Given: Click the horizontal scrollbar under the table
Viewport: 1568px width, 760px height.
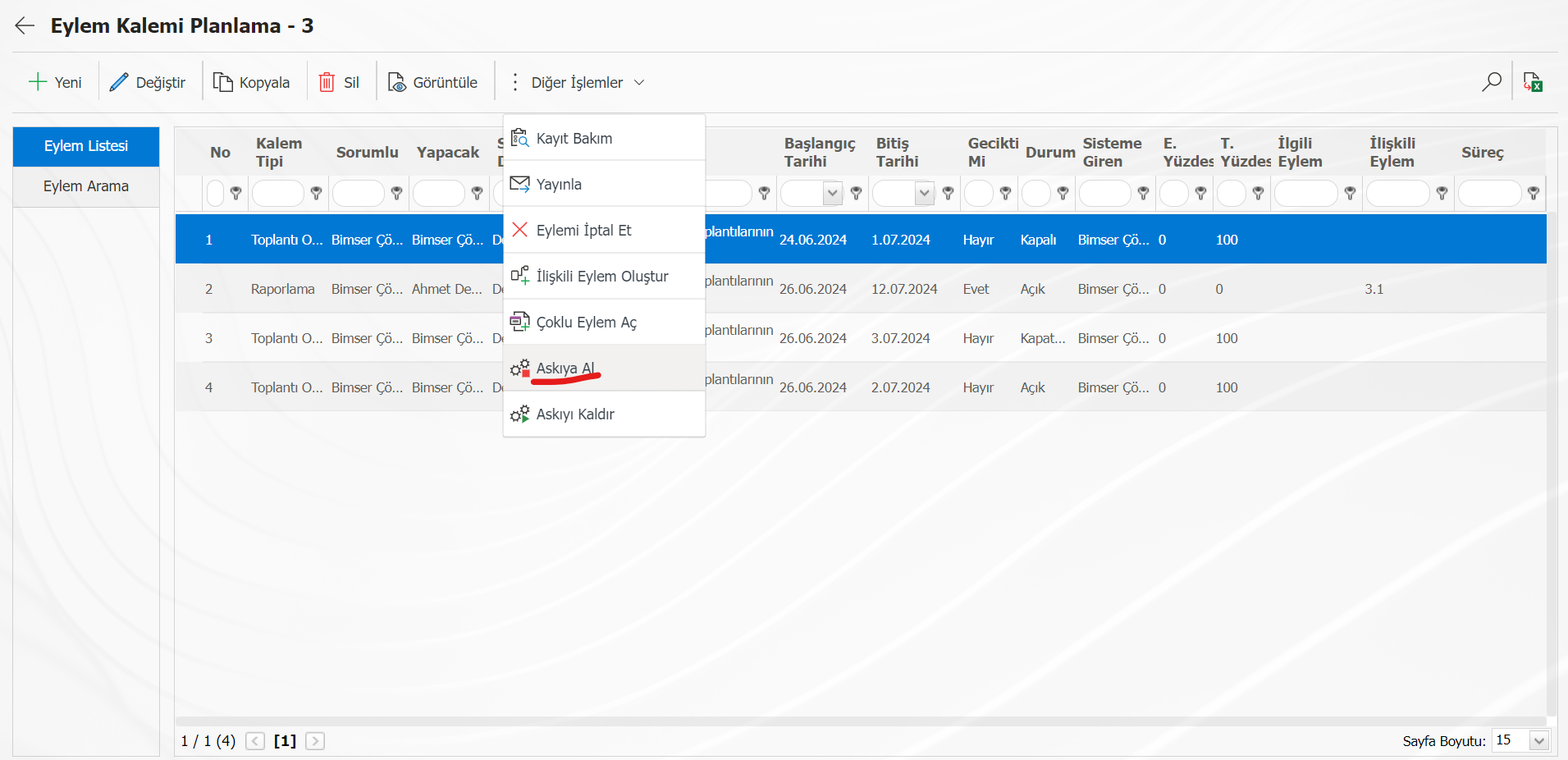Looking at the screenshot, I should coord(860,721).
